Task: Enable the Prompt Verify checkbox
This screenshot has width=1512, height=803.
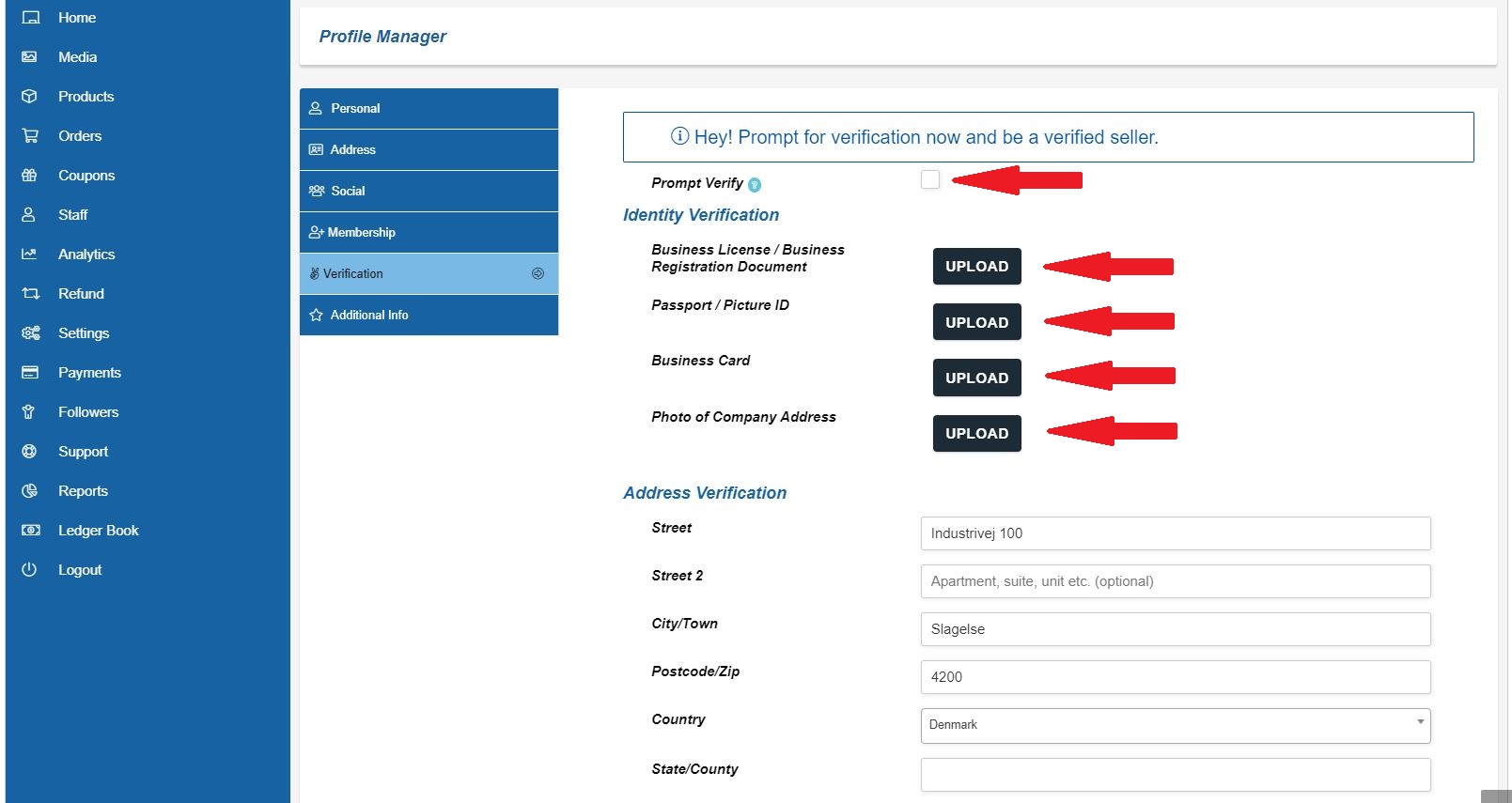Action: [x=930, y=179]
